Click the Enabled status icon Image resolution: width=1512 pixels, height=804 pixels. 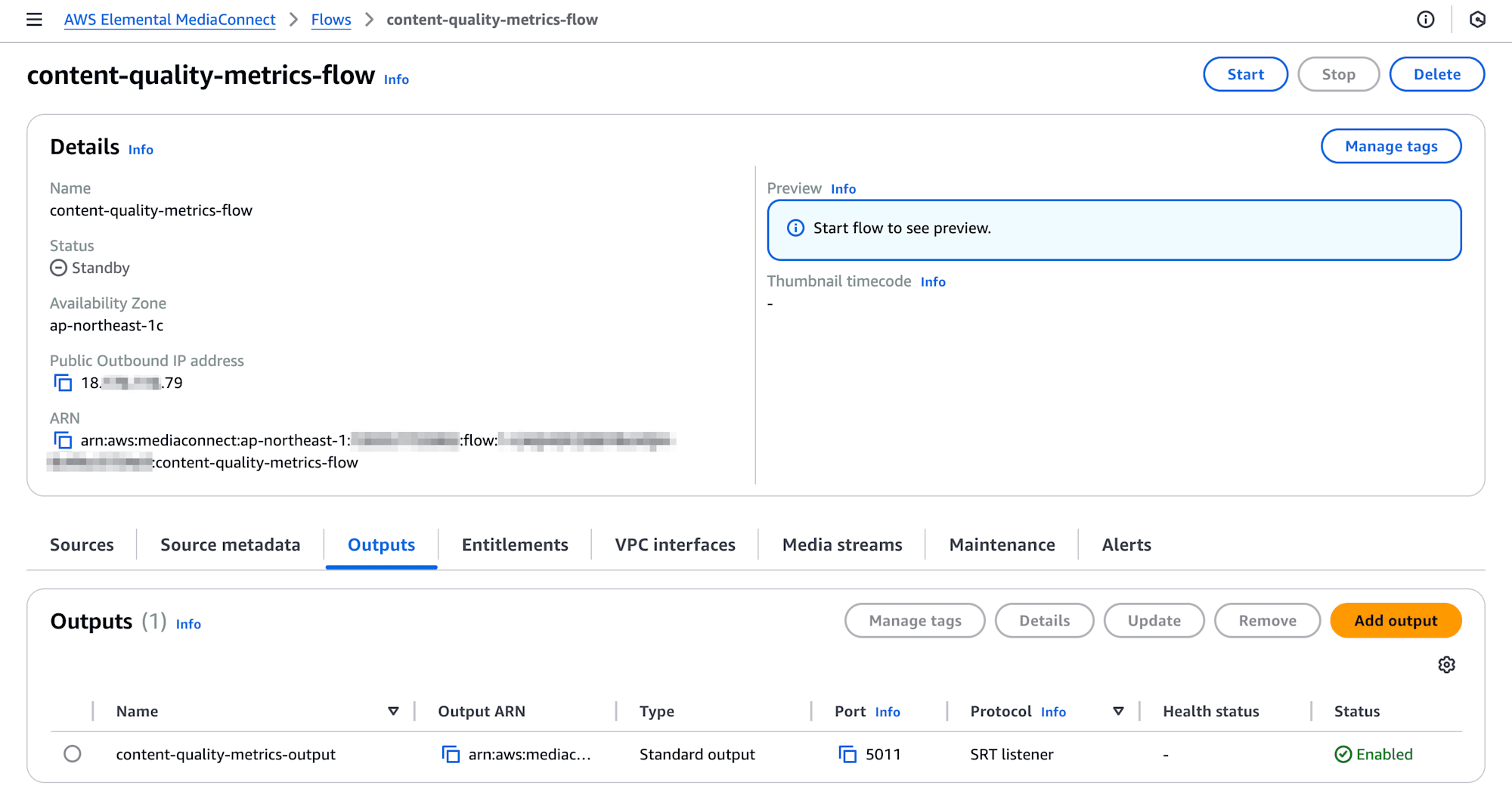coord(1343,754)
